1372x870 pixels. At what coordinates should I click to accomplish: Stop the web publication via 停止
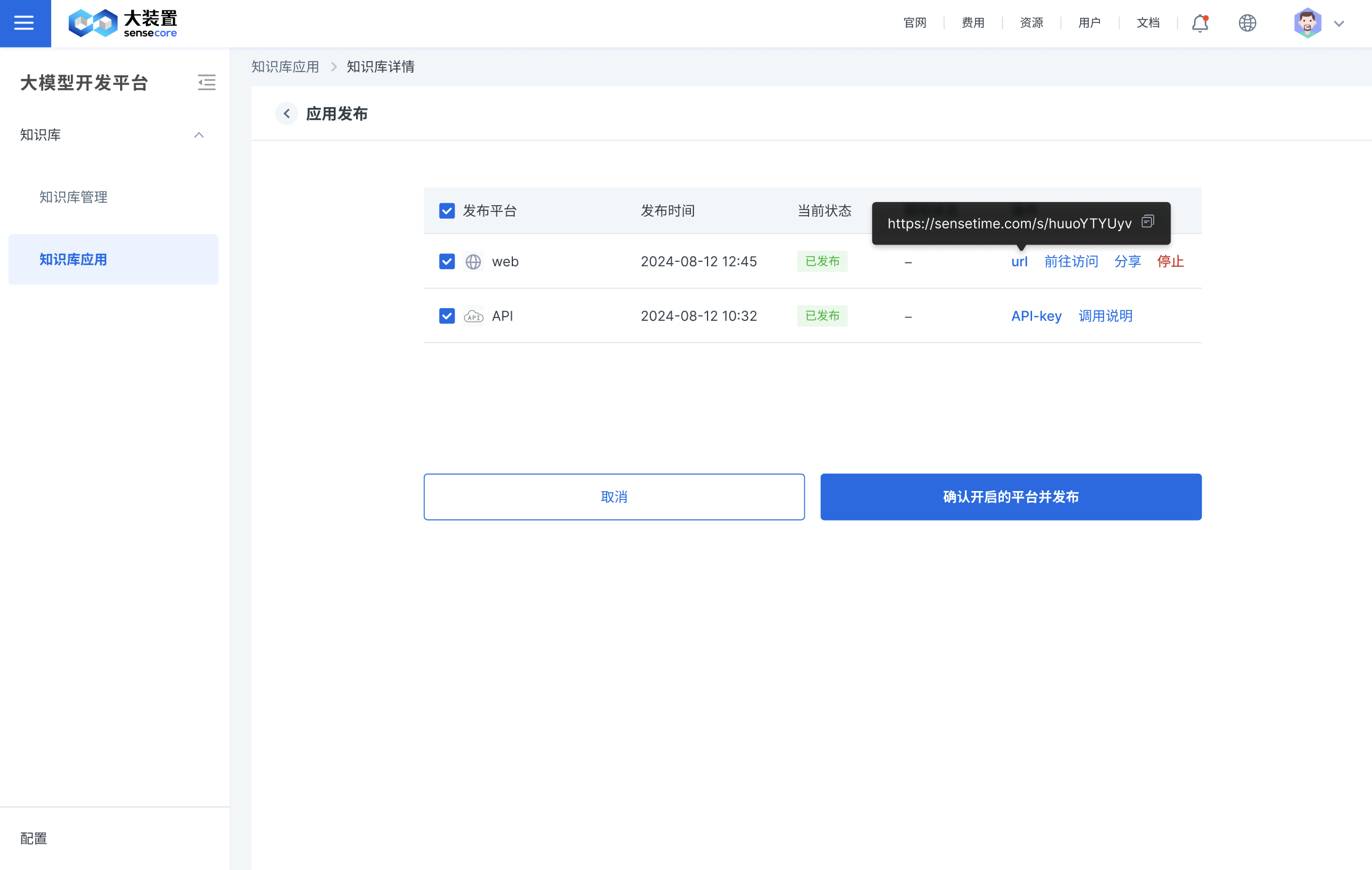(x=1170, y=261)
